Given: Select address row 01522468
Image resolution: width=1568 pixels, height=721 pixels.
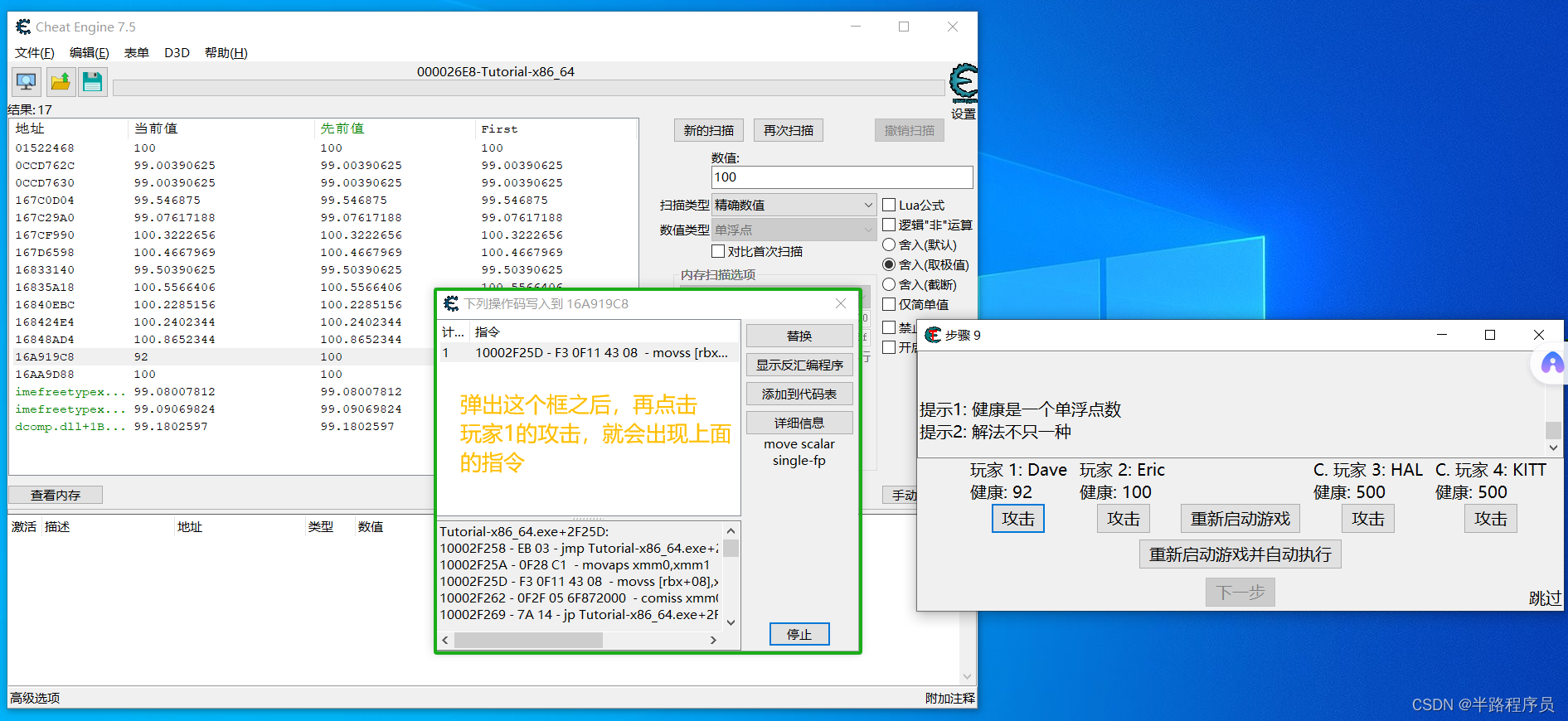Looking at the screenshot, I should pyautogui.click(x=323, y=148).
